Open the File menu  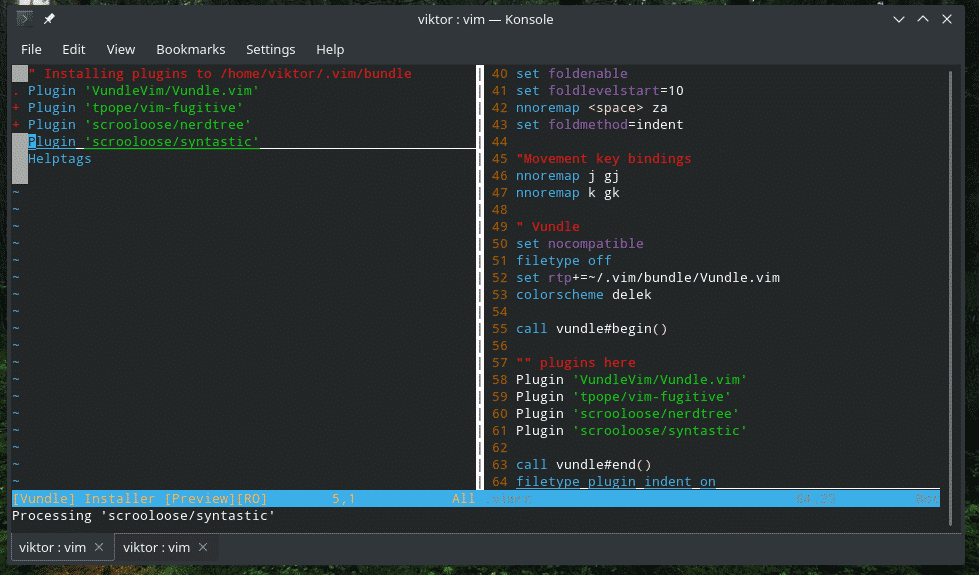(31, 49)
